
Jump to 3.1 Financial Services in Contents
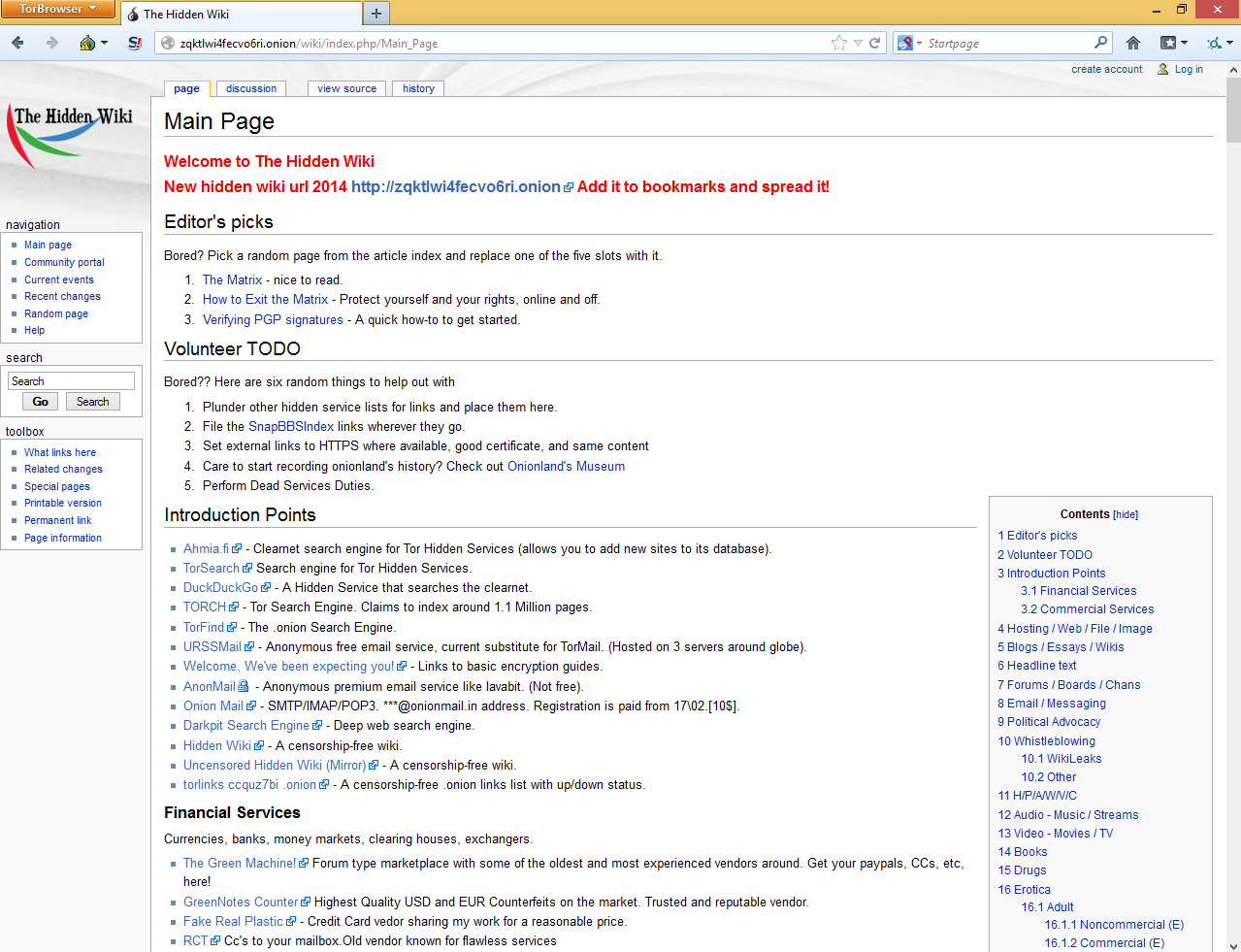1078,590
